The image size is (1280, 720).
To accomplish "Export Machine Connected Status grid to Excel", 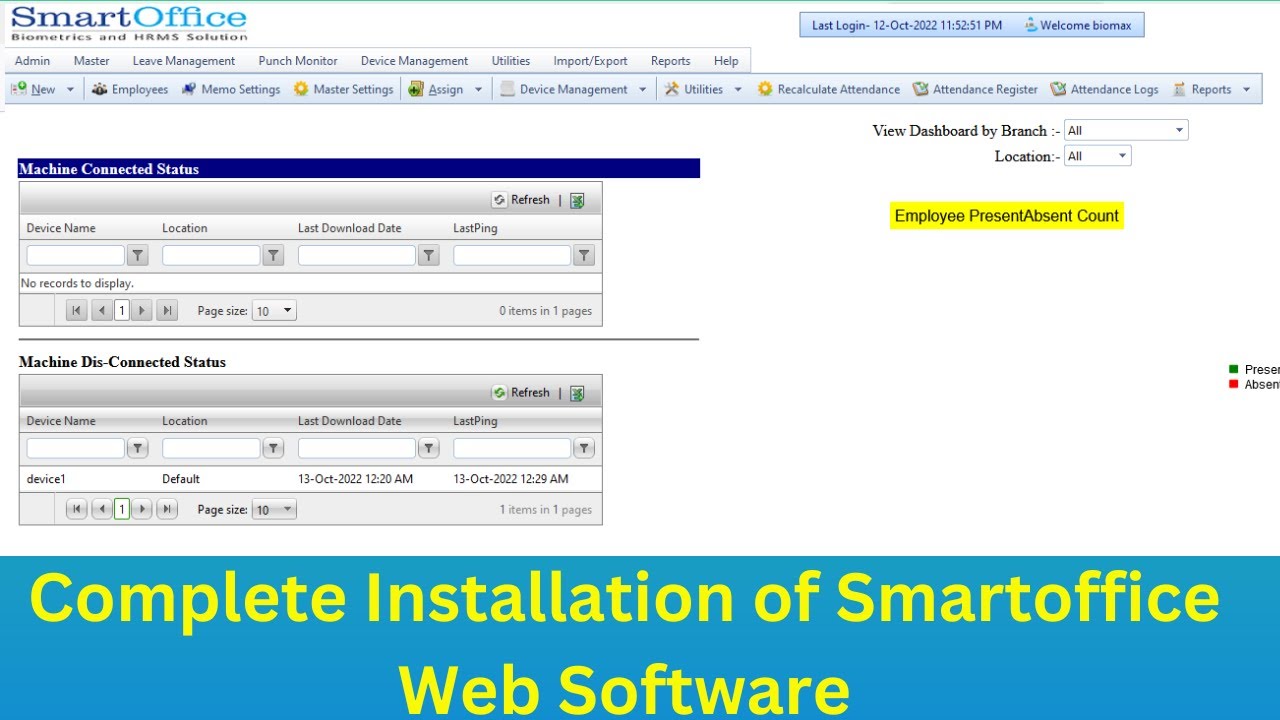I will point(577,200).
